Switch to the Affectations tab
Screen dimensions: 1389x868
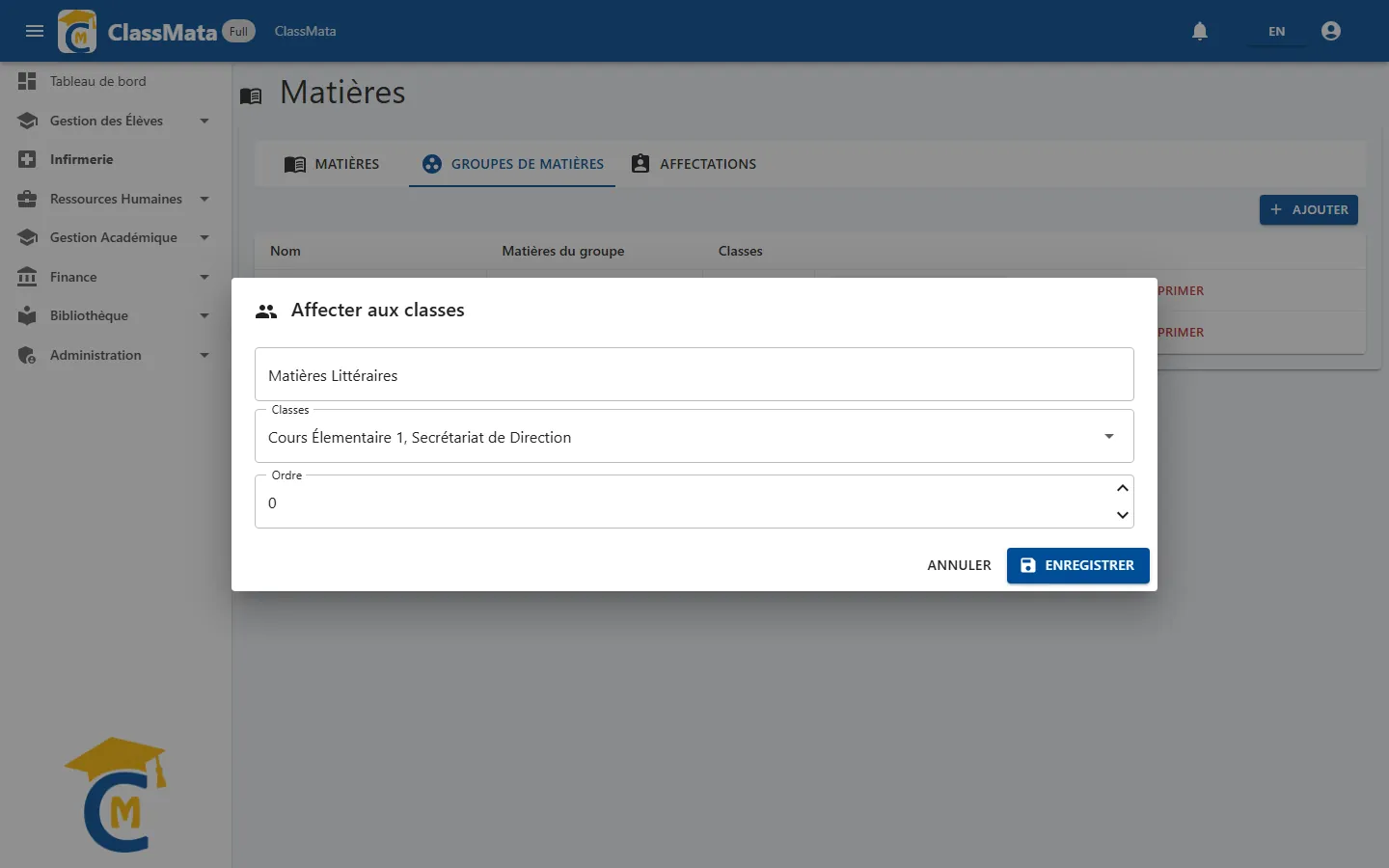pyautogui.click(x=694, y=164)
